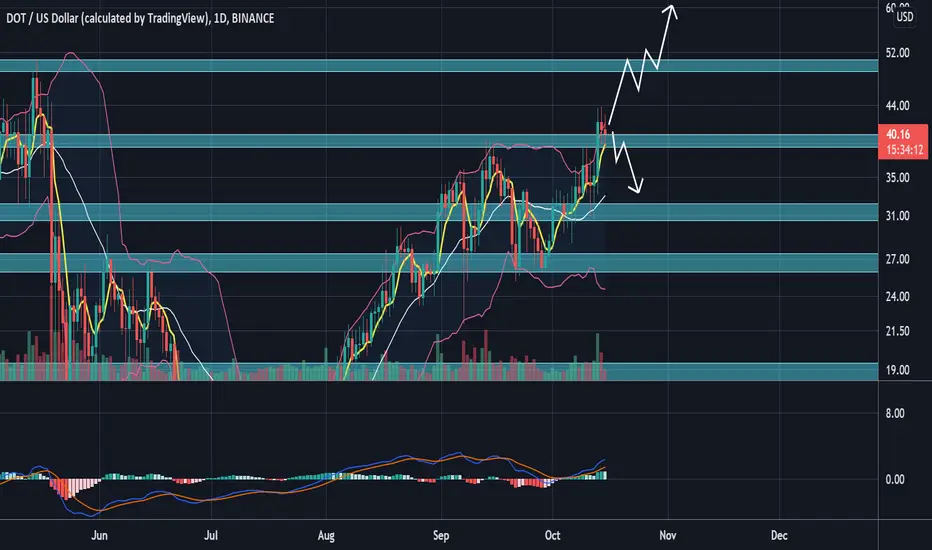
Task: Click the Sep date label
Action: click(441, 536)
